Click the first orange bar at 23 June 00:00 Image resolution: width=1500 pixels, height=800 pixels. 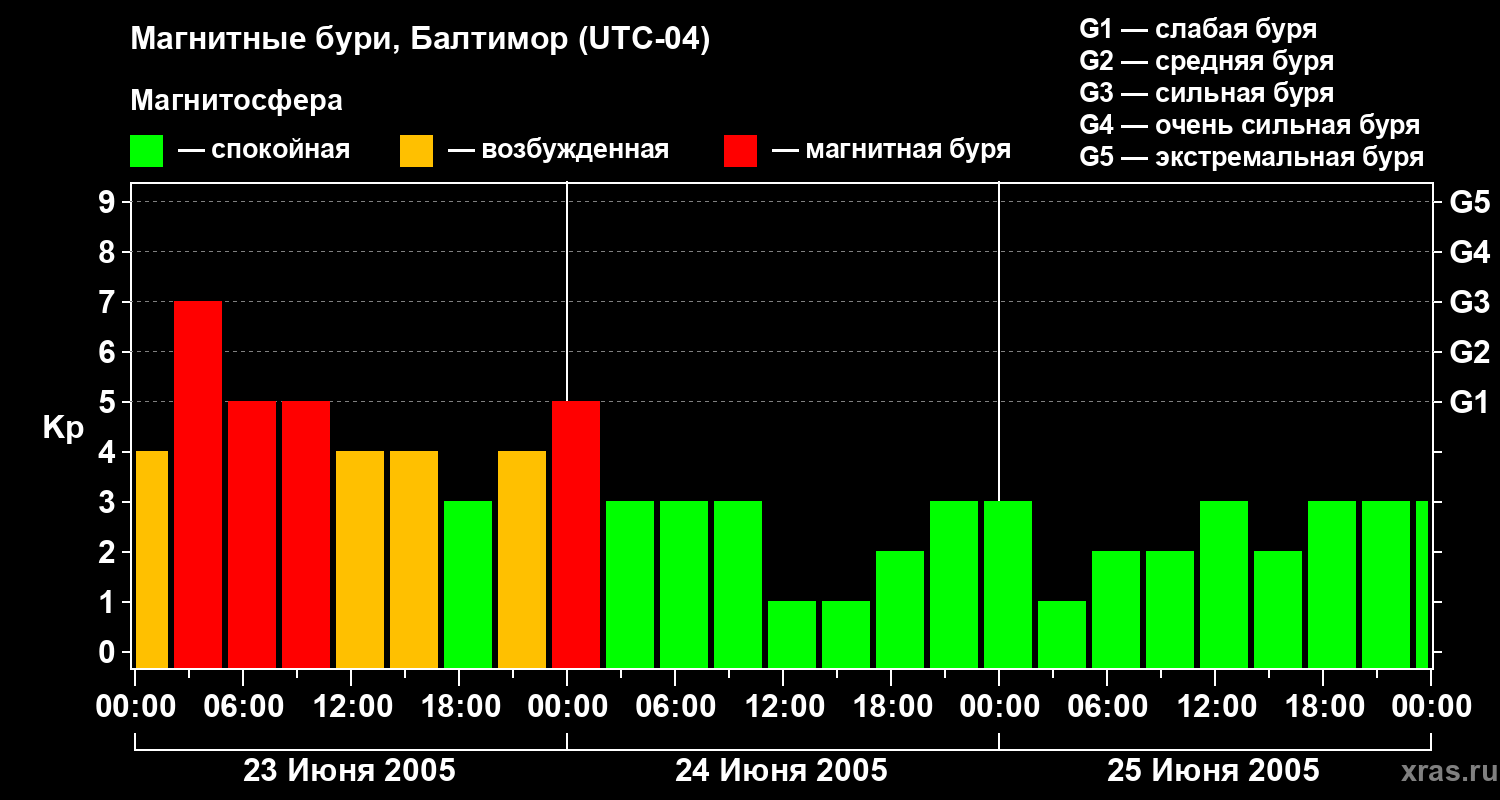pos(152,559)
